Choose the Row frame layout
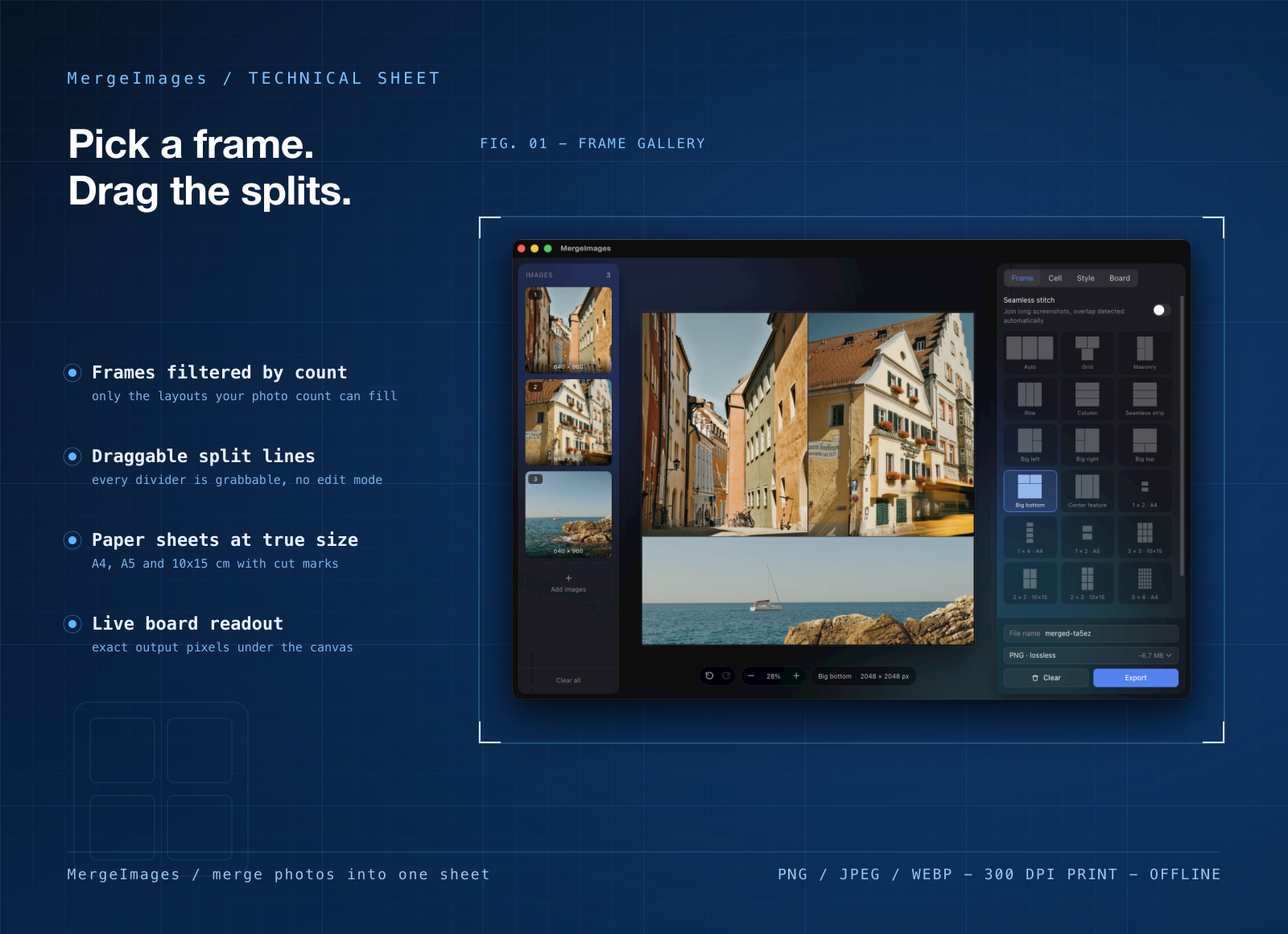 [x=1030, y=399]
